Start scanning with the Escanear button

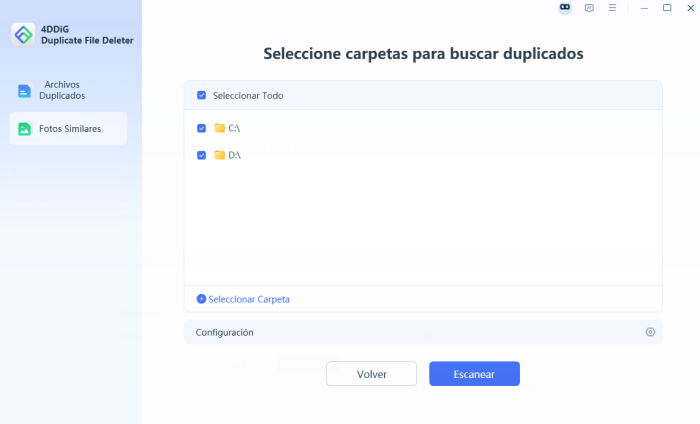474,374
